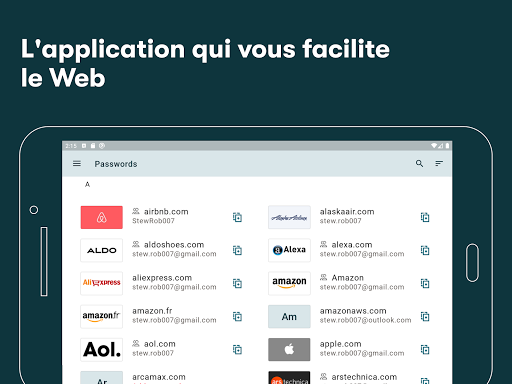Select the Alaska Airlines logo thumbnail
The height and width of the screenshot is (384, 512).
pyautogui.click(x=289, y=217)
